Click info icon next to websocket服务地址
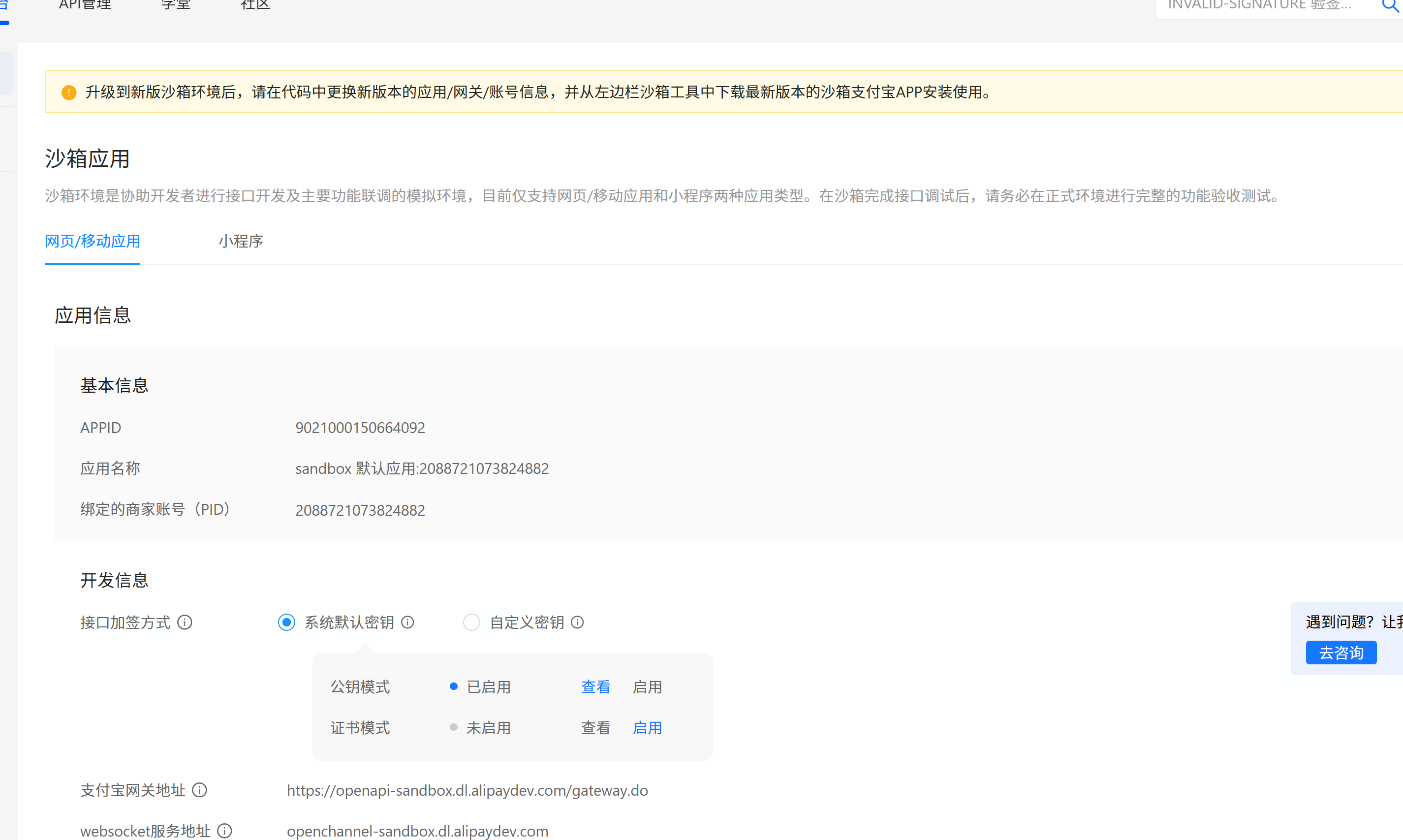 pos(225,830)
